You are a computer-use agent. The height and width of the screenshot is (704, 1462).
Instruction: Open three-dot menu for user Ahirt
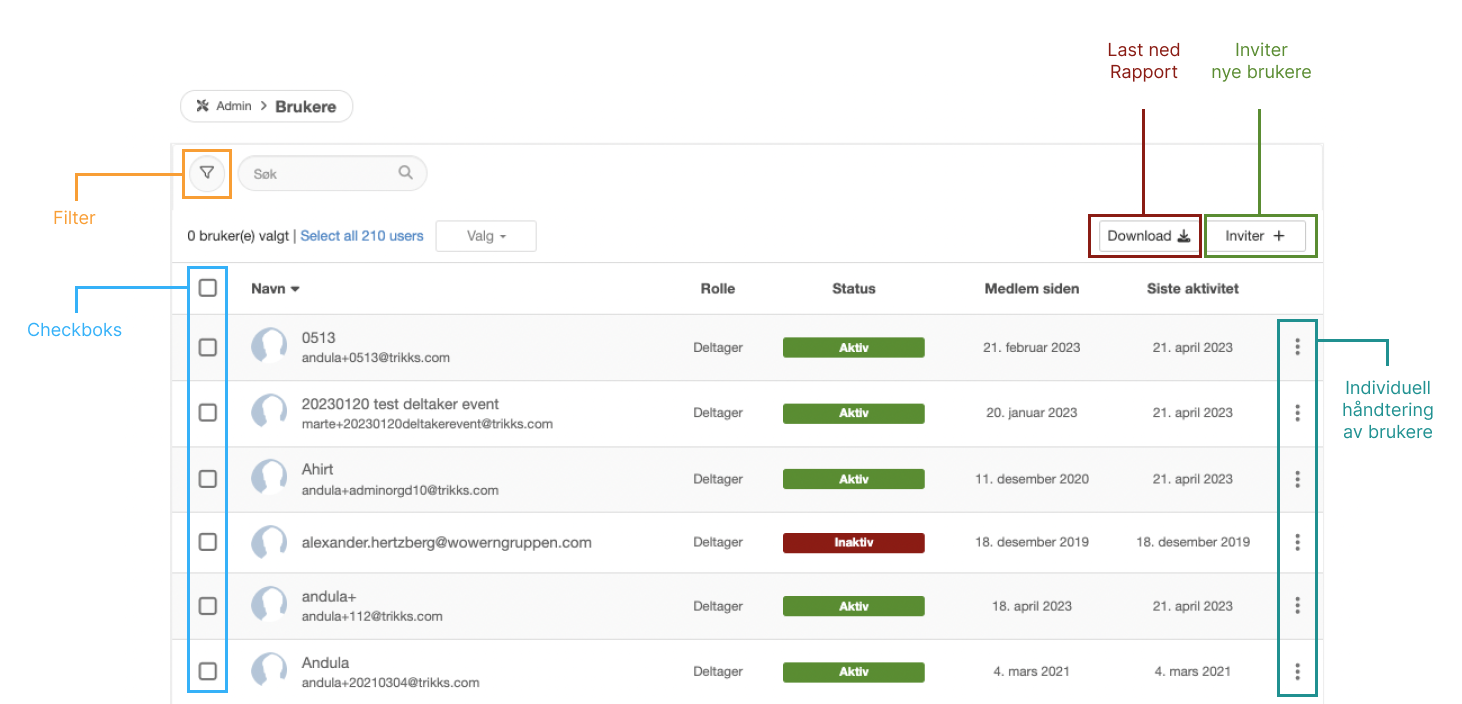pos(1297,479)
